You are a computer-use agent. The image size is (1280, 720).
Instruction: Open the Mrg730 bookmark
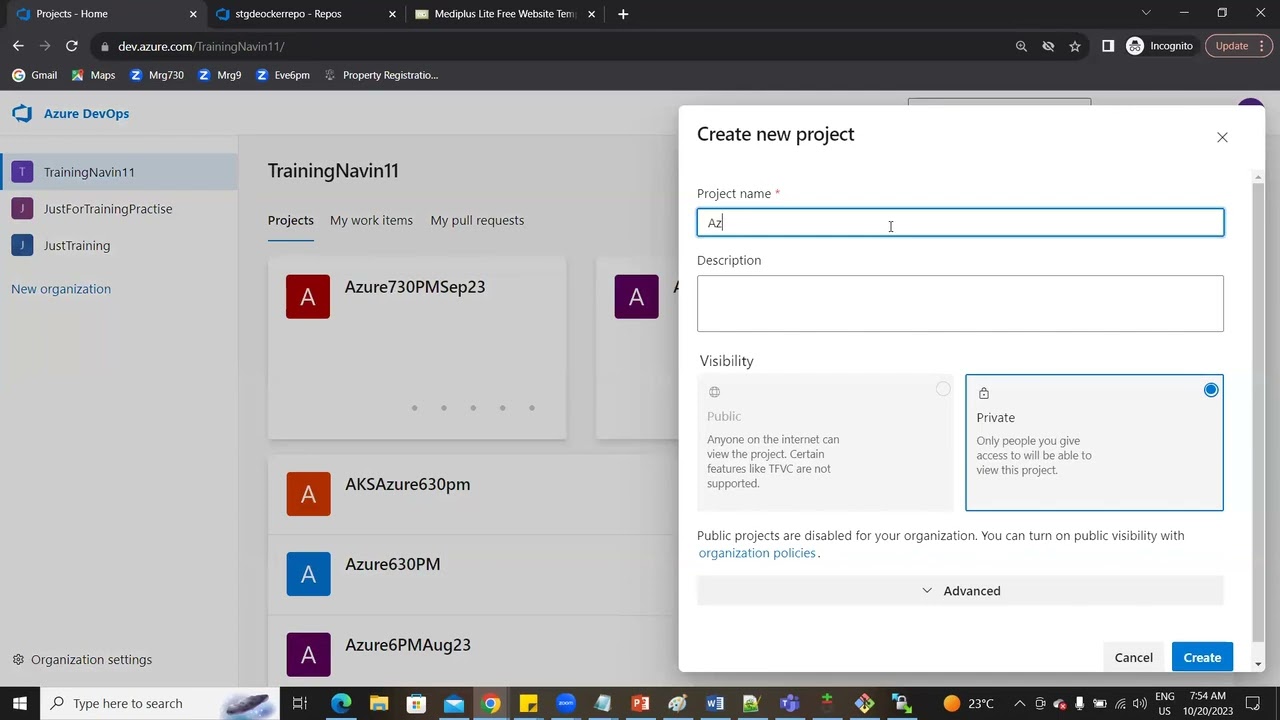point(156,75)
